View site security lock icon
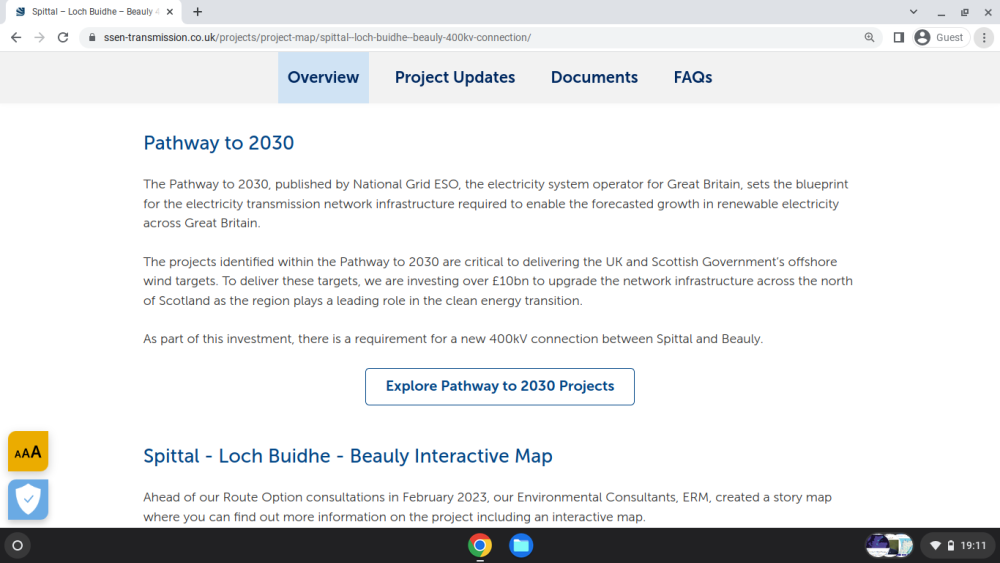The height and width of the screenshot is (563, 1000). point(92,38)
